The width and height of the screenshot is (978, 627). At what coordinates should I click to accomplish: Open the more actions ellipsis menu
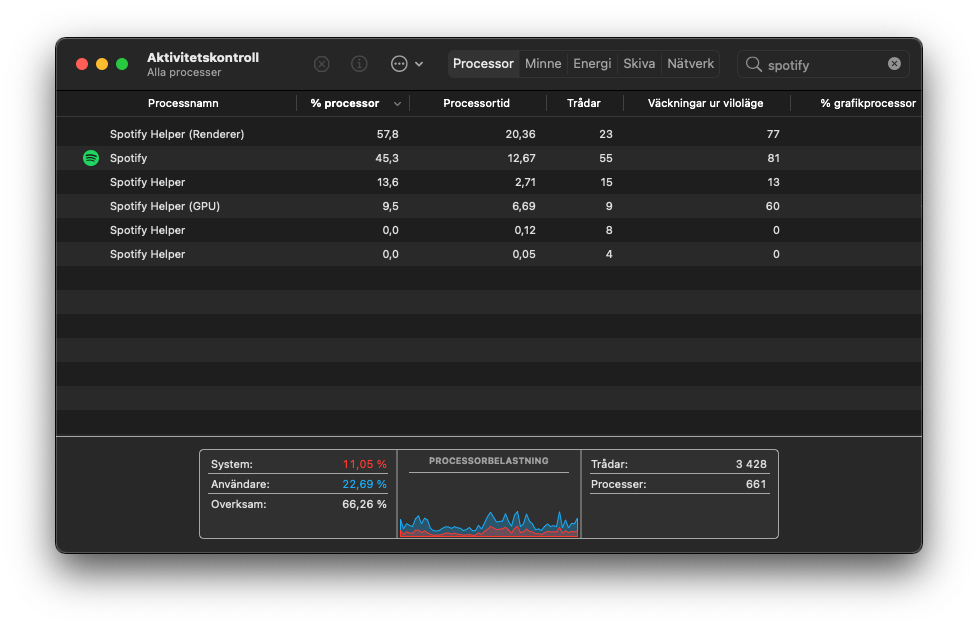pyautogui.click(x=407, y=64)
